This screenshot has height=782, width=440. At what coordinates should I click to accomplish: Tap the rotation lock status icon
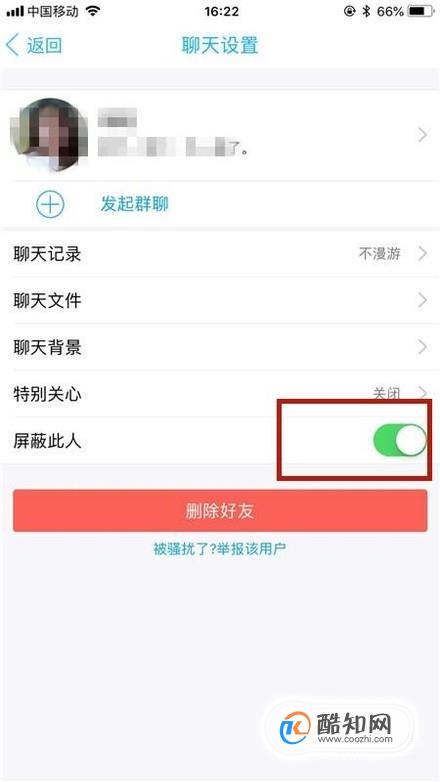click(x=349, y=11)
